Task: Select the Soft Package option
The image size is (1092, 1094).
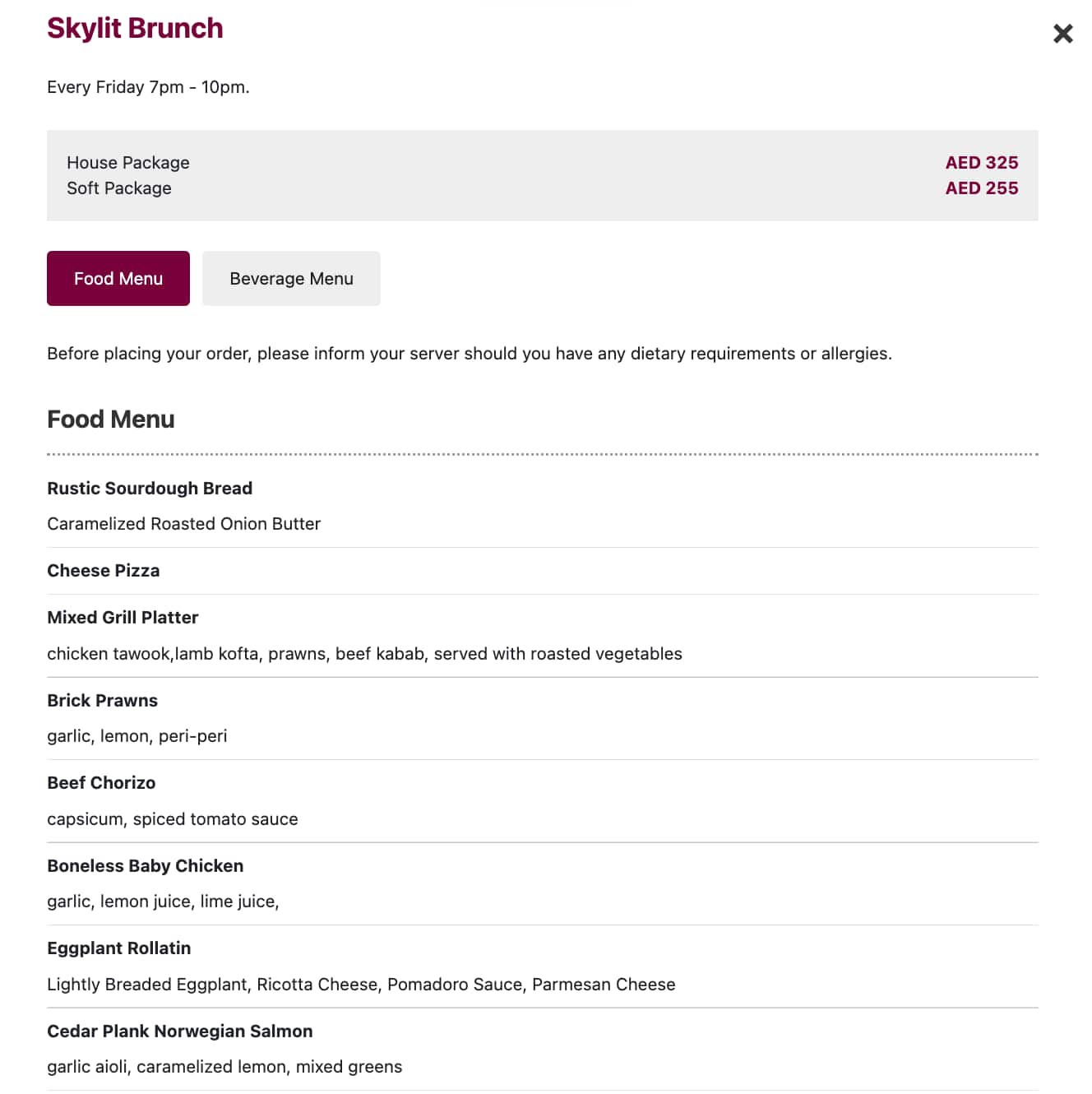Action: pos(119,188)
